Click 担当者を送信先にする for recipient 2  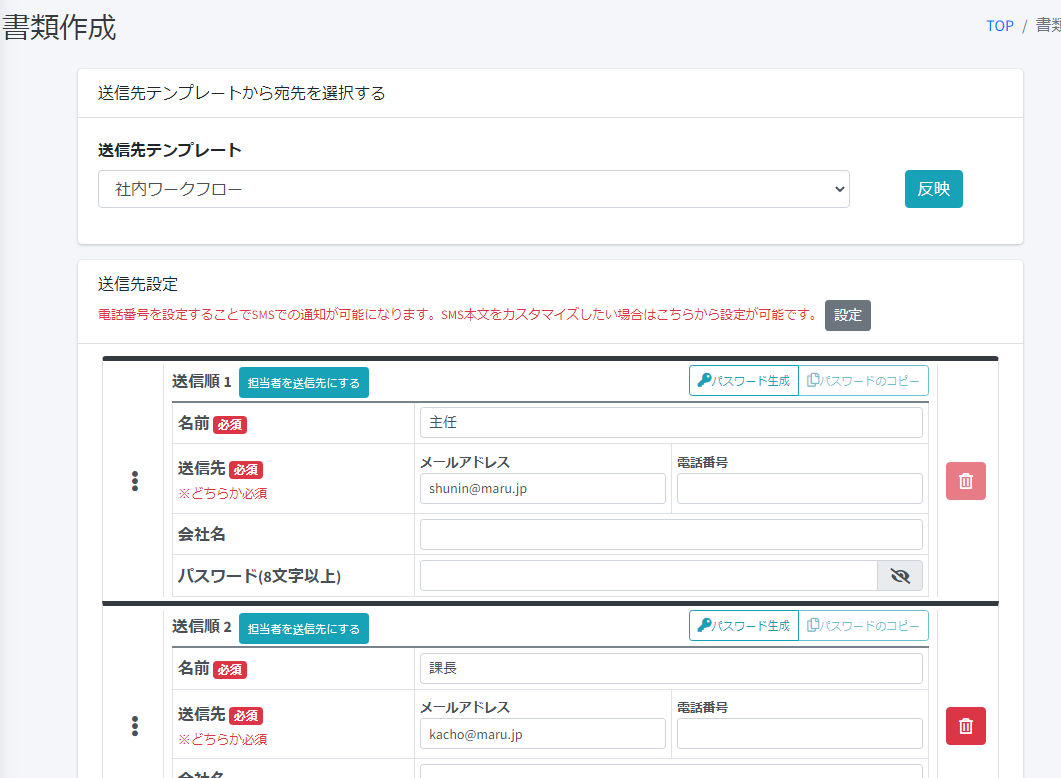click(304, 629)
